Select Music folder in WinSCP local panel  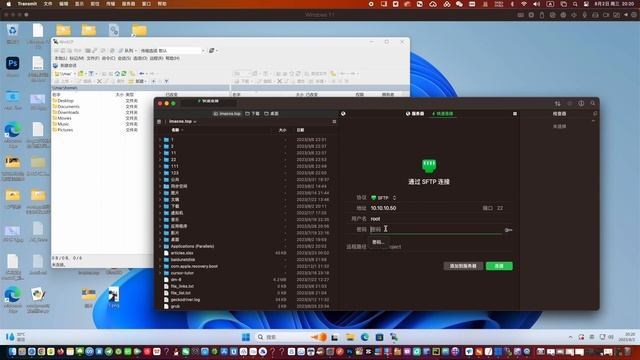63,124
